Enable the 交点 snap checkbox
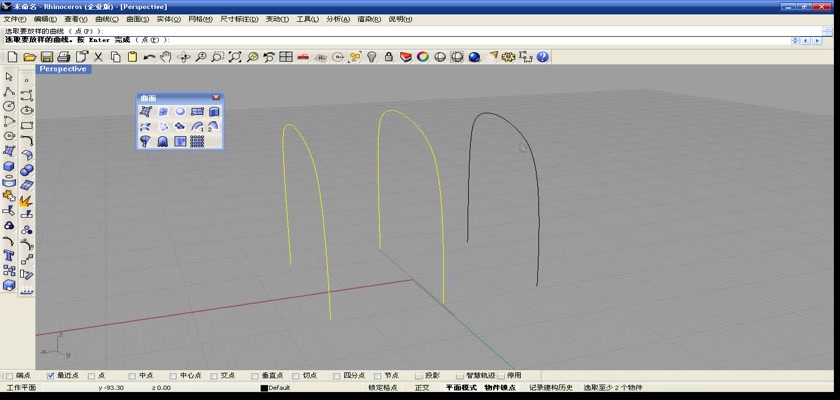This screenshot has width=840, height=400. (x=214, y=376)
